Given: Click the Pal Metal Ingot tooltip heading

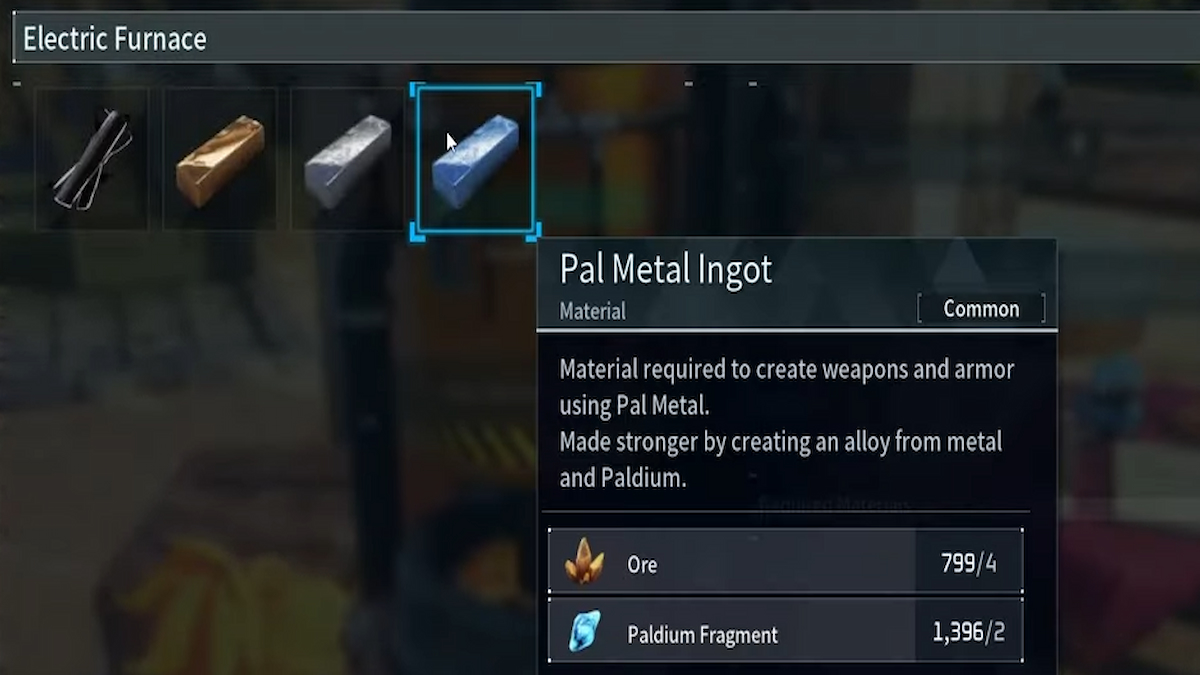Looking at the screenshot, I should [666, 270].
